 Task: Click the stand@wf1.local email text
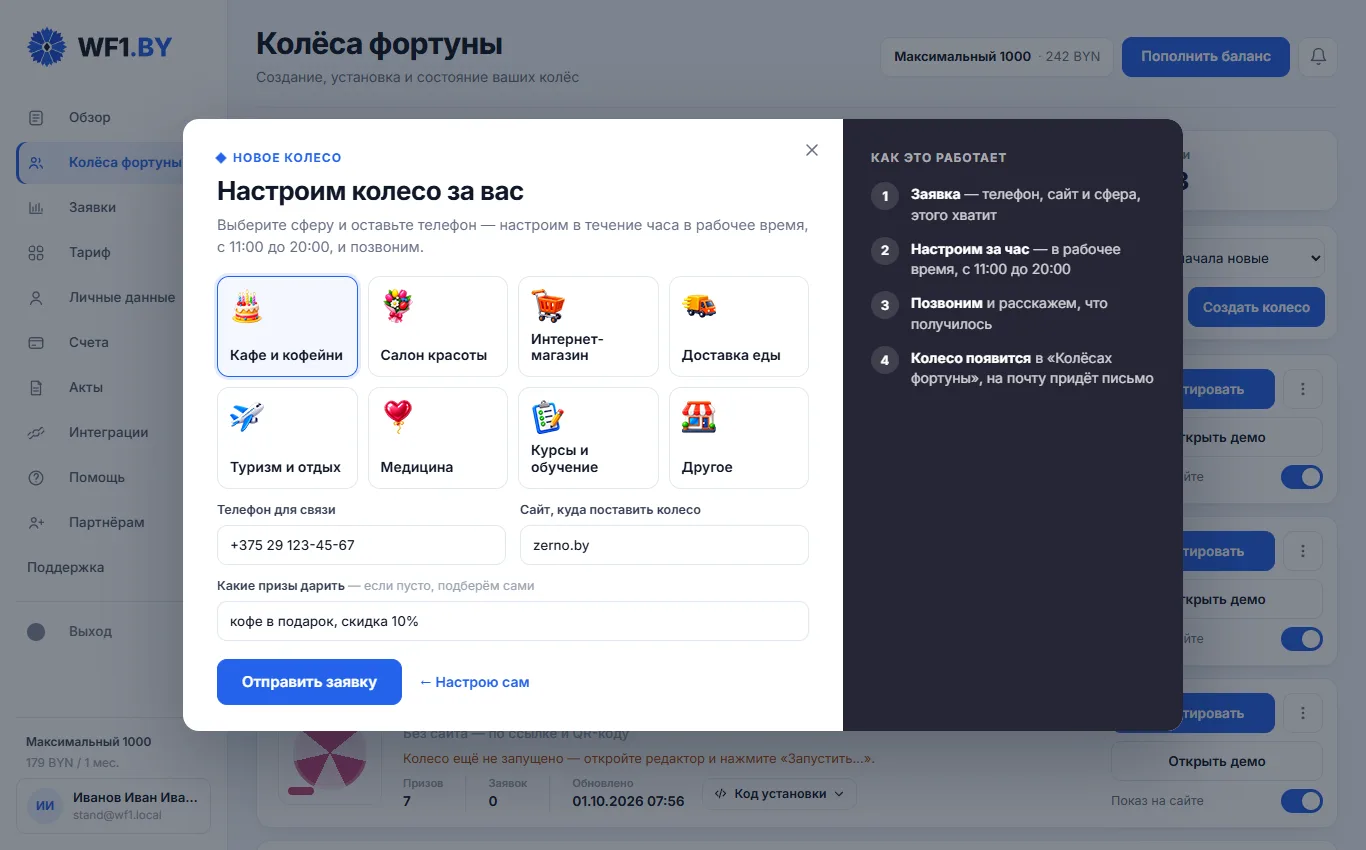pyautogui.click(x=117, y=815)
